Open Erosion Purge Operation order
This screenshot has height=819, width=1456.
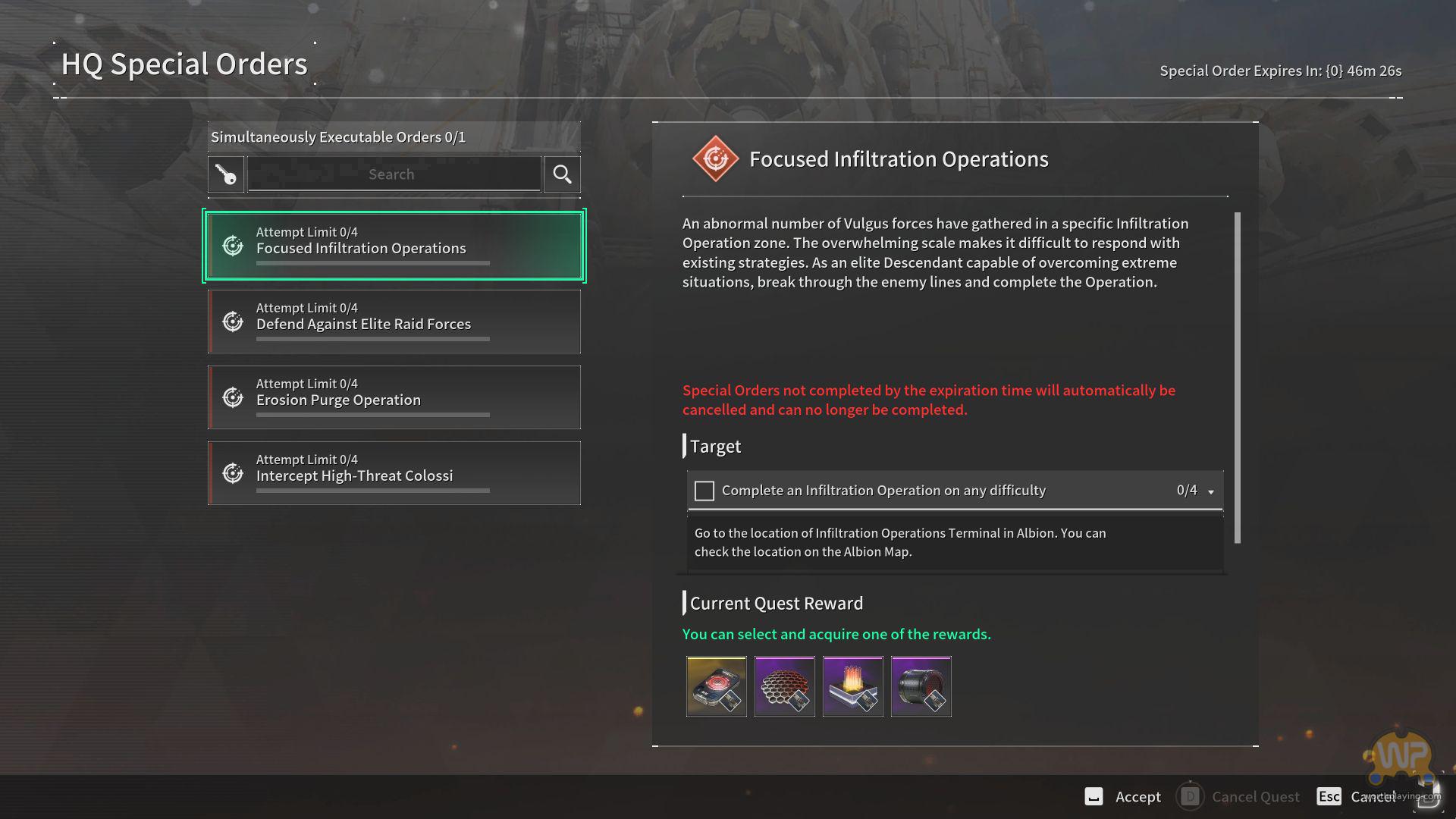(394, 397)
